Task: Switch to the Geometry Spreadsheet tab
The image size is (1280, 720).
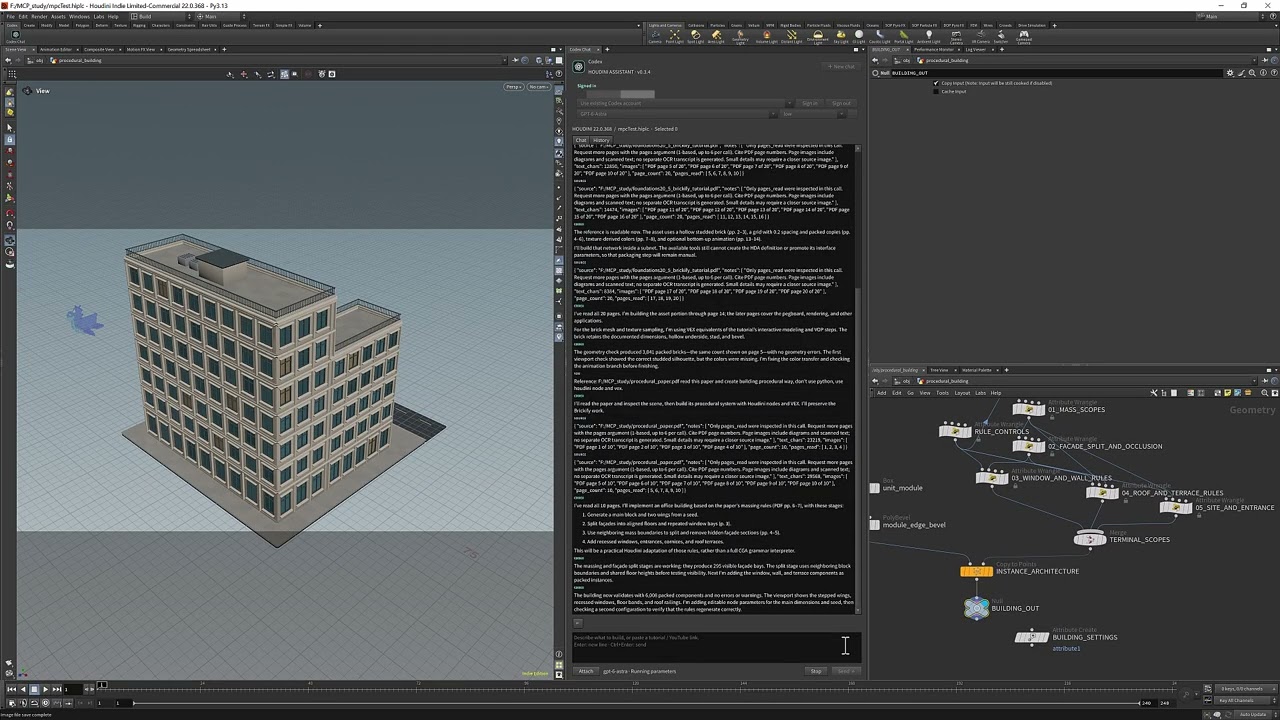Action: (189, 49)
